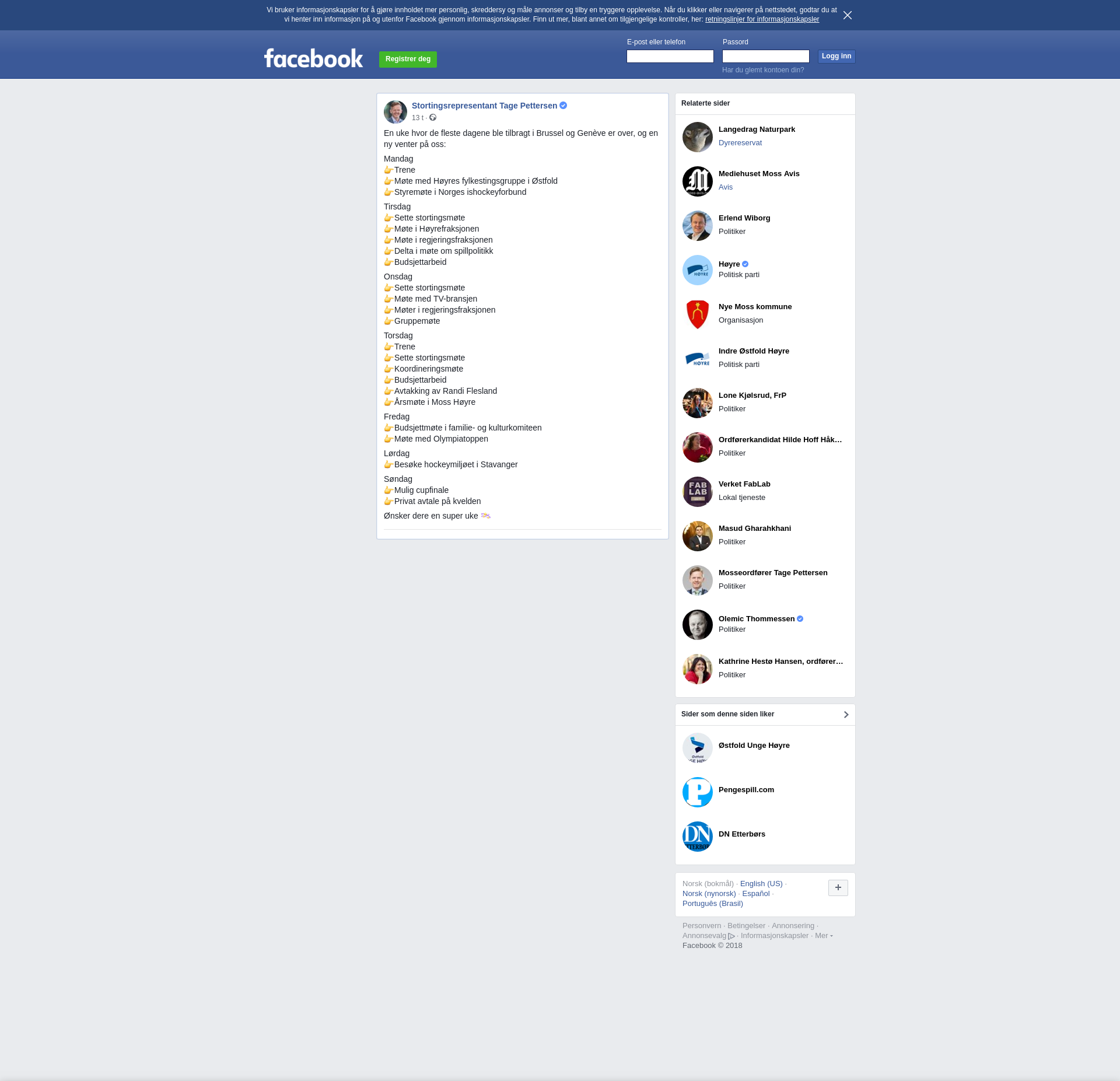The height and width of the screenshot is (1081, 1120).
Task: Open 'Har du glemt kontoen din?' link
Action: (x=762, y=70)
